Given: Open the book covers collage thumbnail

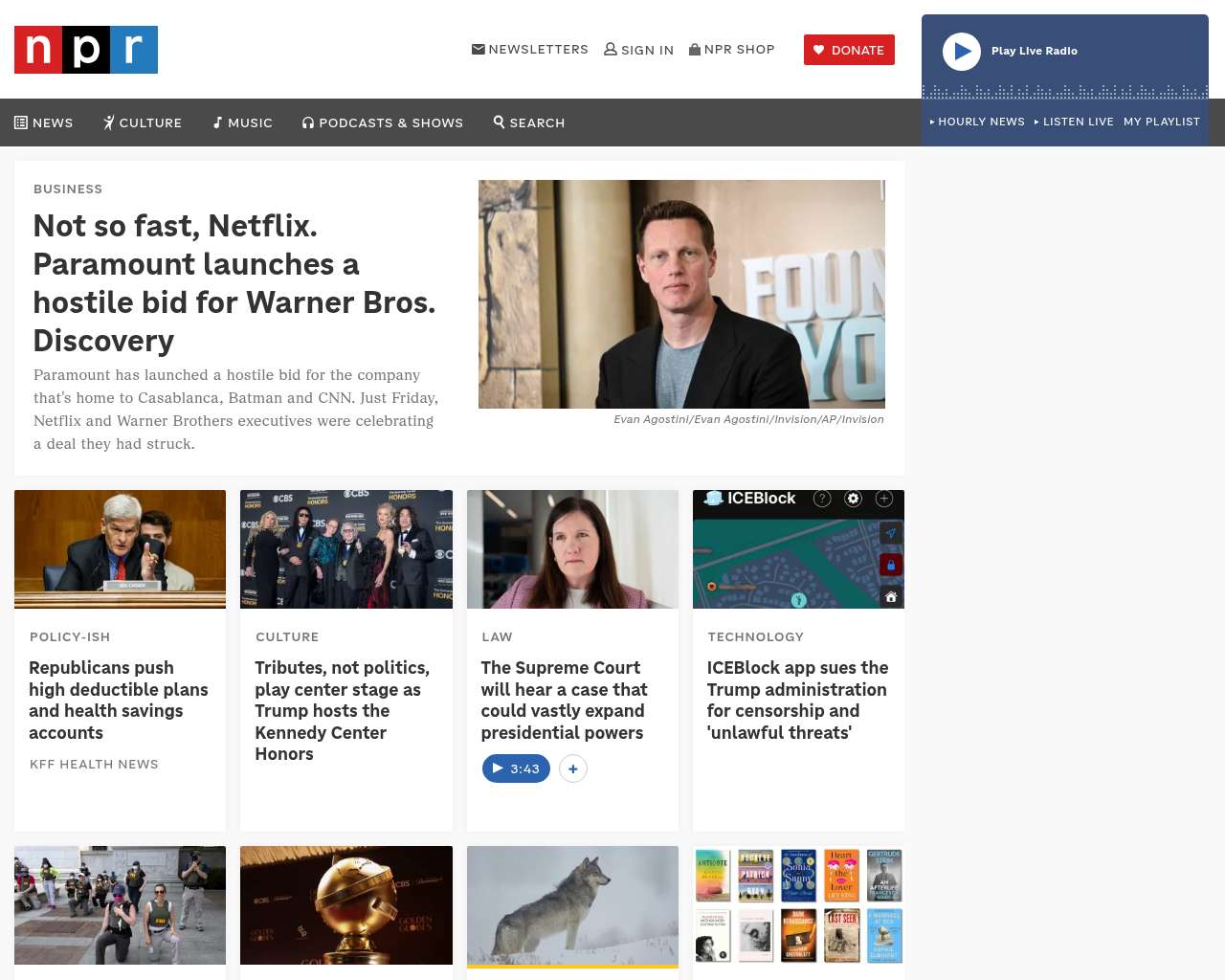Looking at the screenshot, I should [x=798, y=905].
